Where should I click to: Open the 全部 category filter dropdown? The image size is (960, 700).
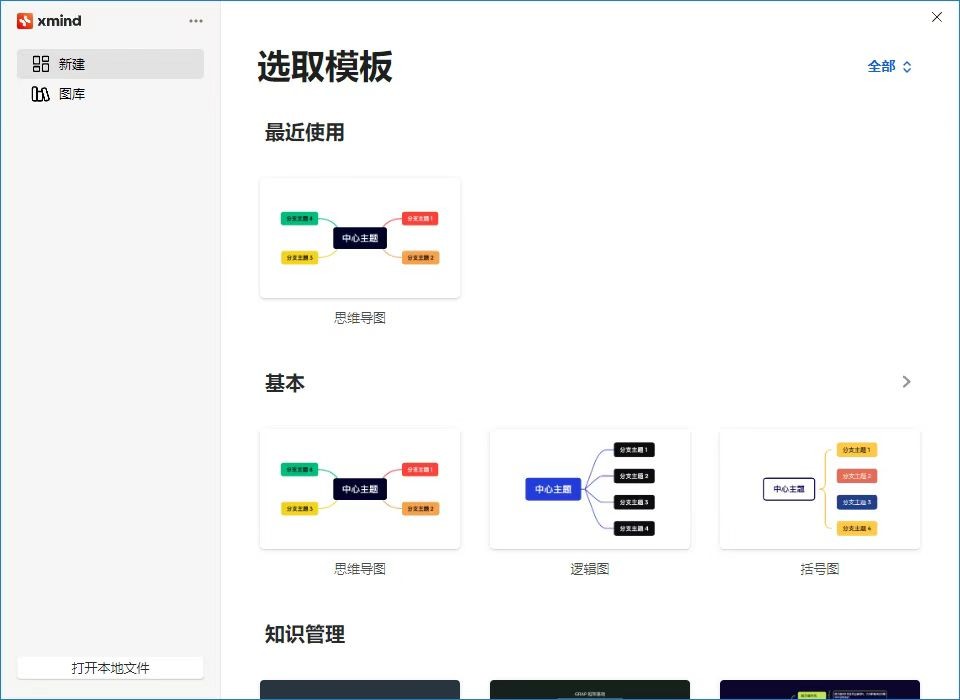point(889,67)
